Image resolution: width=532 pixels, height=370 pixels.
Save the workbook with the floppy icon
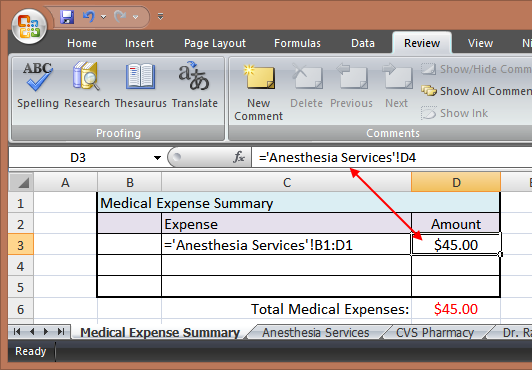[x=67, y=17]
